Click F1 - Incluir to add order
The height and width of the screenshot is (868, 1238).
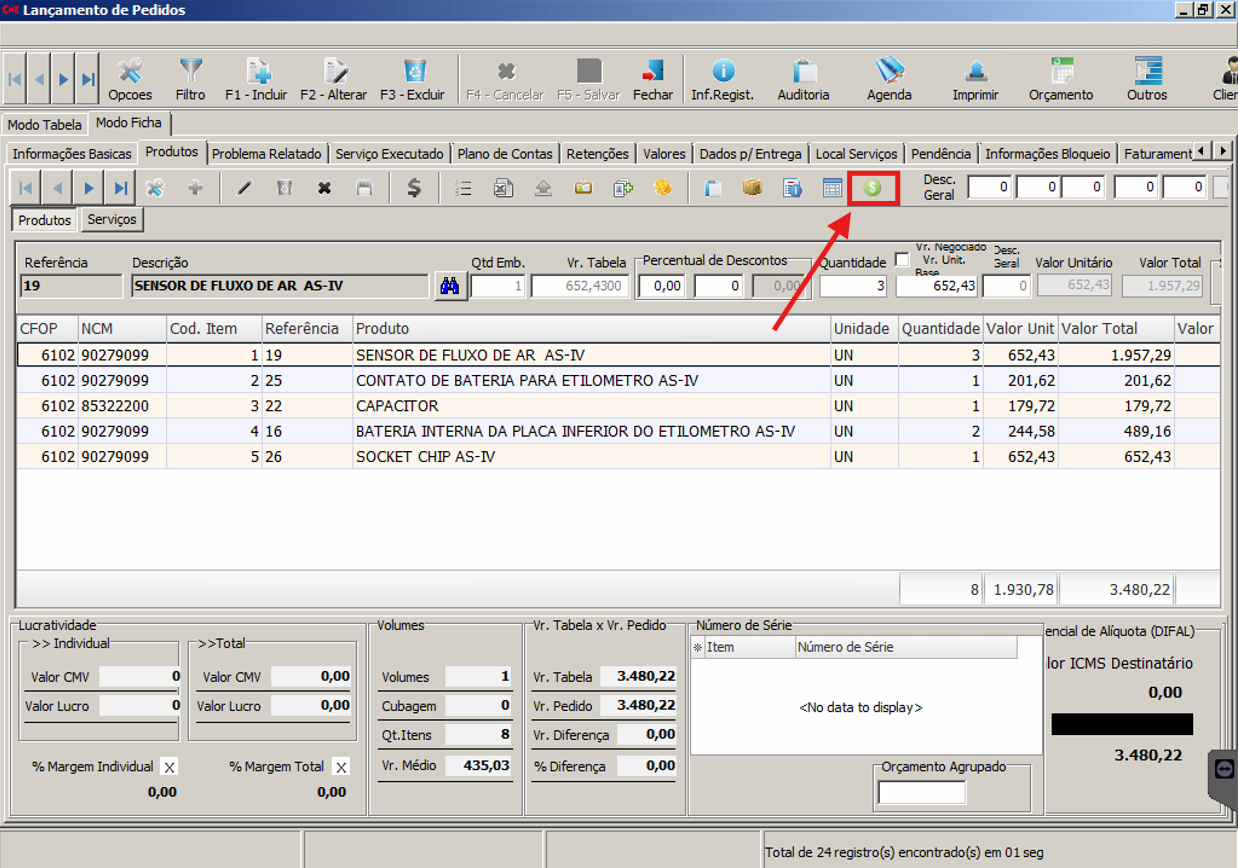tap(256, 78)
